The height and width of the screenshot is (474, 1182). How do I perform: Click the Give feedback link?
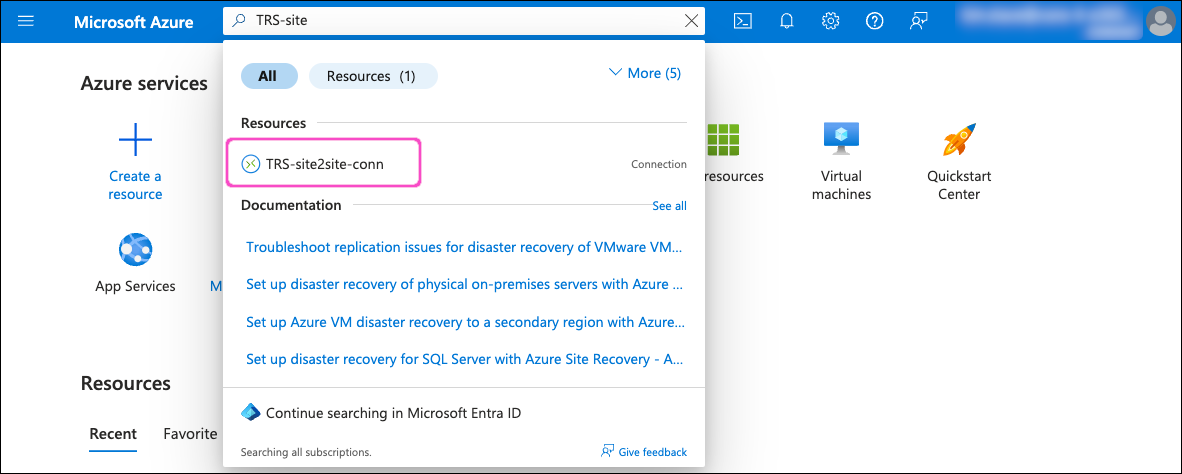click(x=644, y=452)
